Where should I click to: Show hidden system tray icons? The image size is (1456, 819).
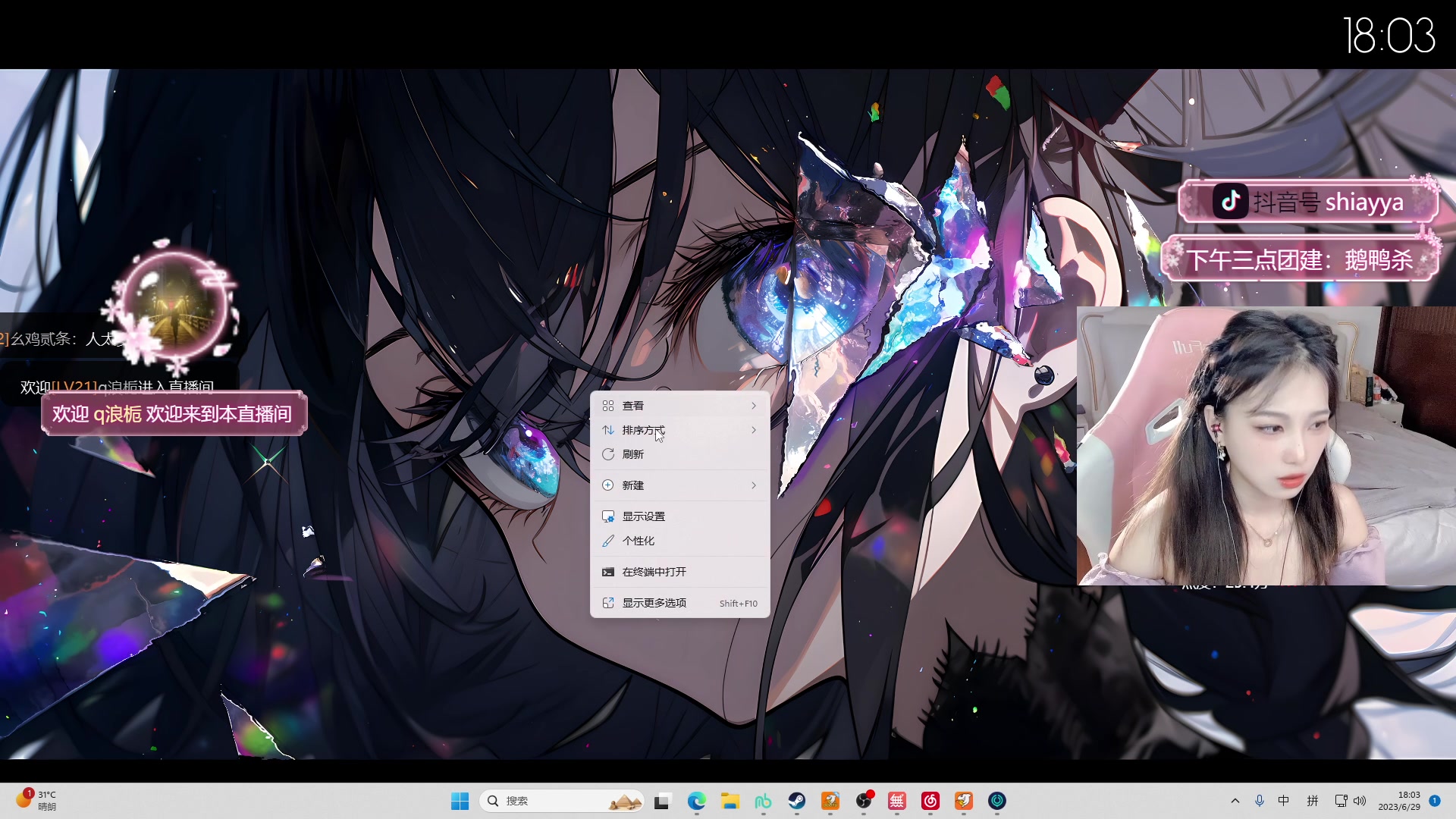[x=1235, y=801]
